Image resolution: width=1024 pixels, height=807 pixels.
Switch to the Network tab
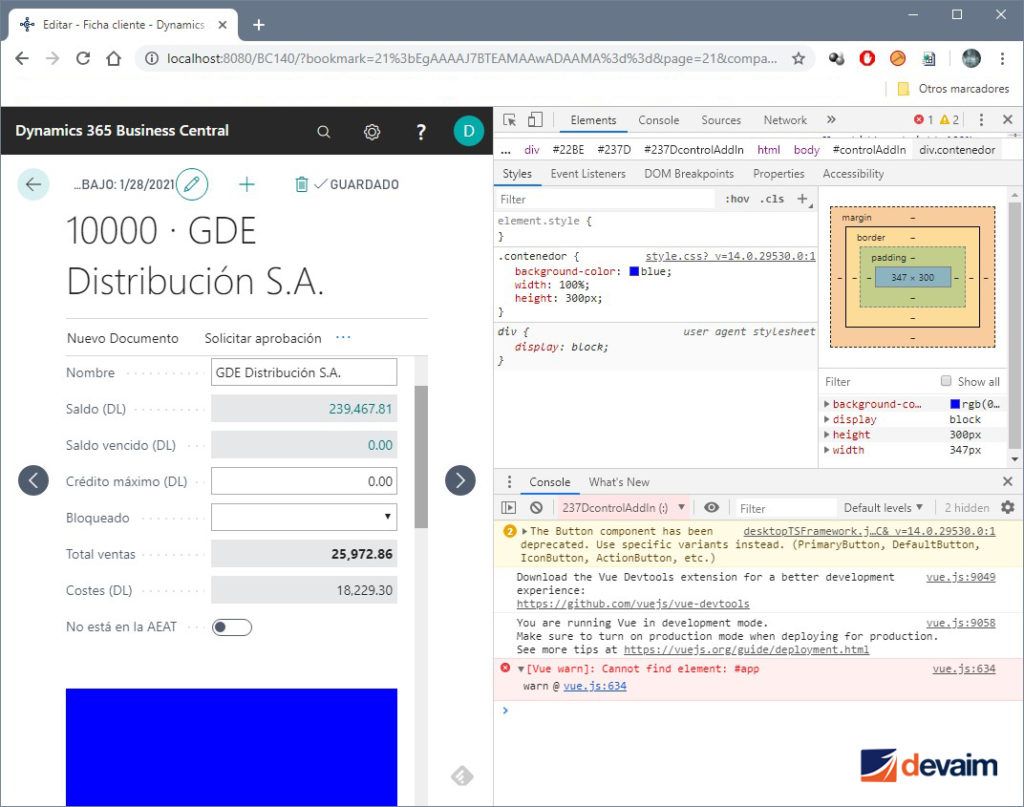click(785, 120)
